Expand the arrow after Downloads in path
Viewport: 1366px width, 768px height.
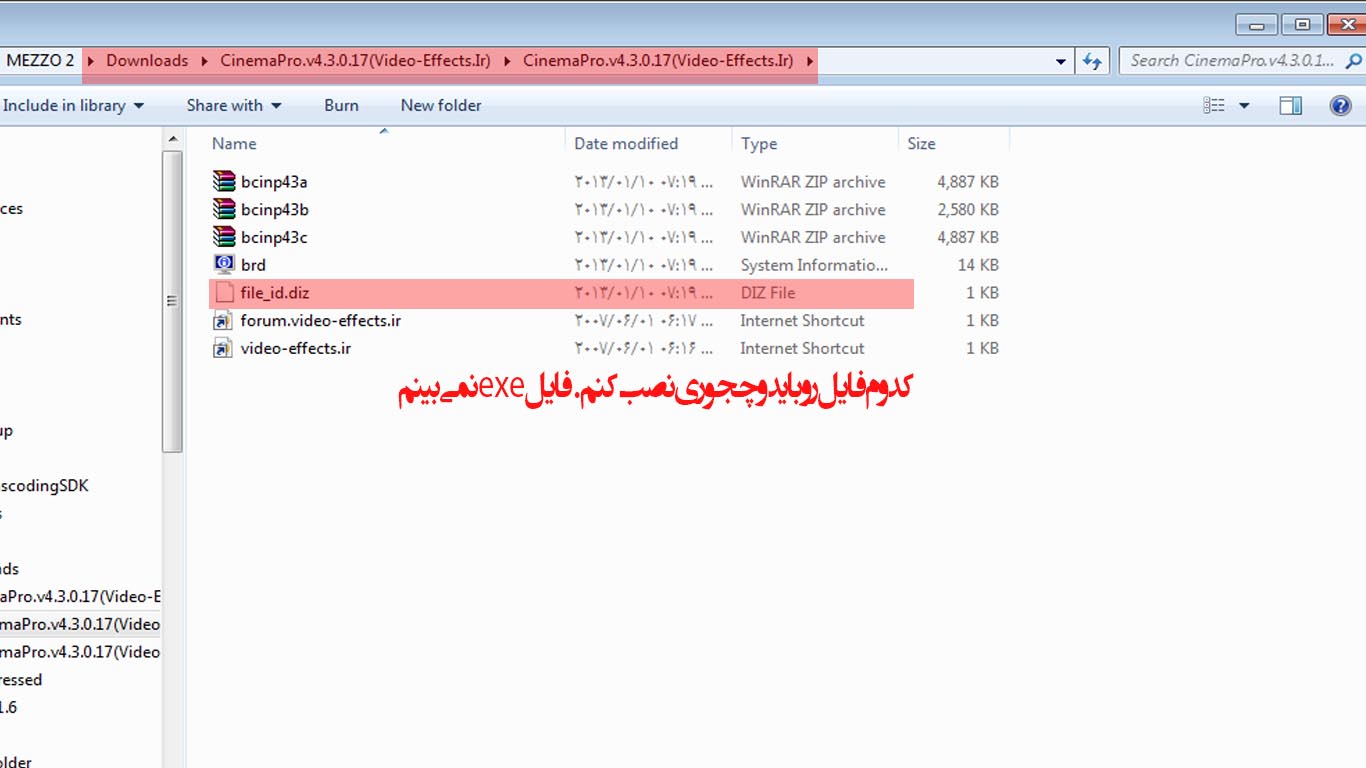pyautogui.click(x=204, y=61)
